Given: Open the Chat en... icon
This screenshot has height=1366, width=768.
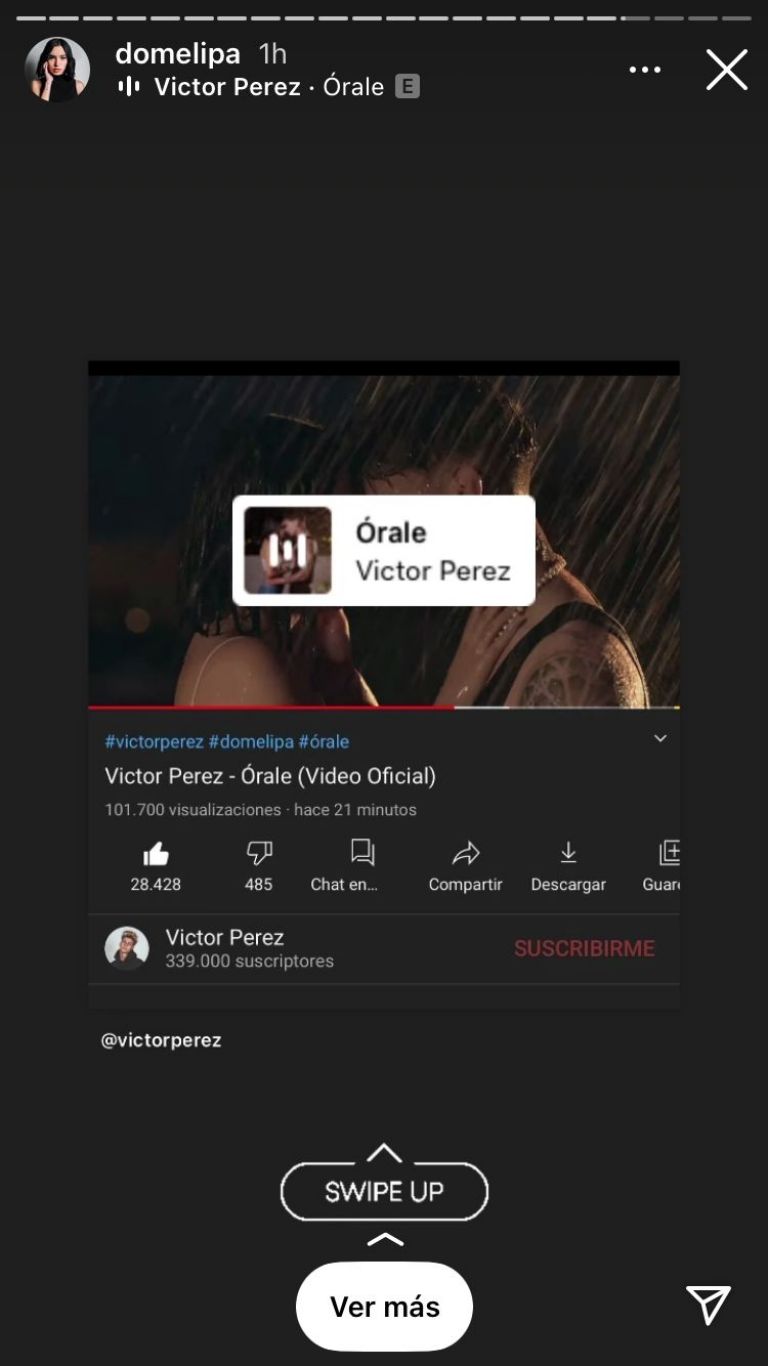Looking at the screenshot, I should pyautogui.click(x=362, y=852).
